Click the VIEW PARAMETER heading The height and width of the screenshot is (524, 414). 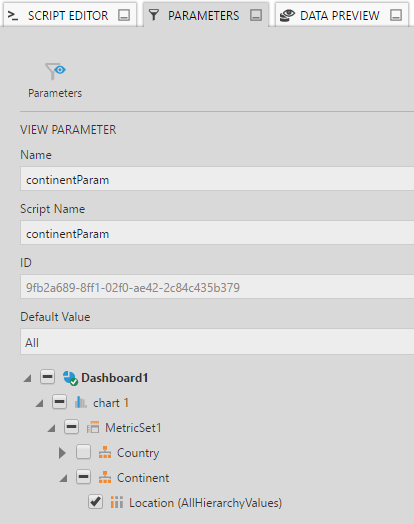pyautogui.click(x=68, y=130)
